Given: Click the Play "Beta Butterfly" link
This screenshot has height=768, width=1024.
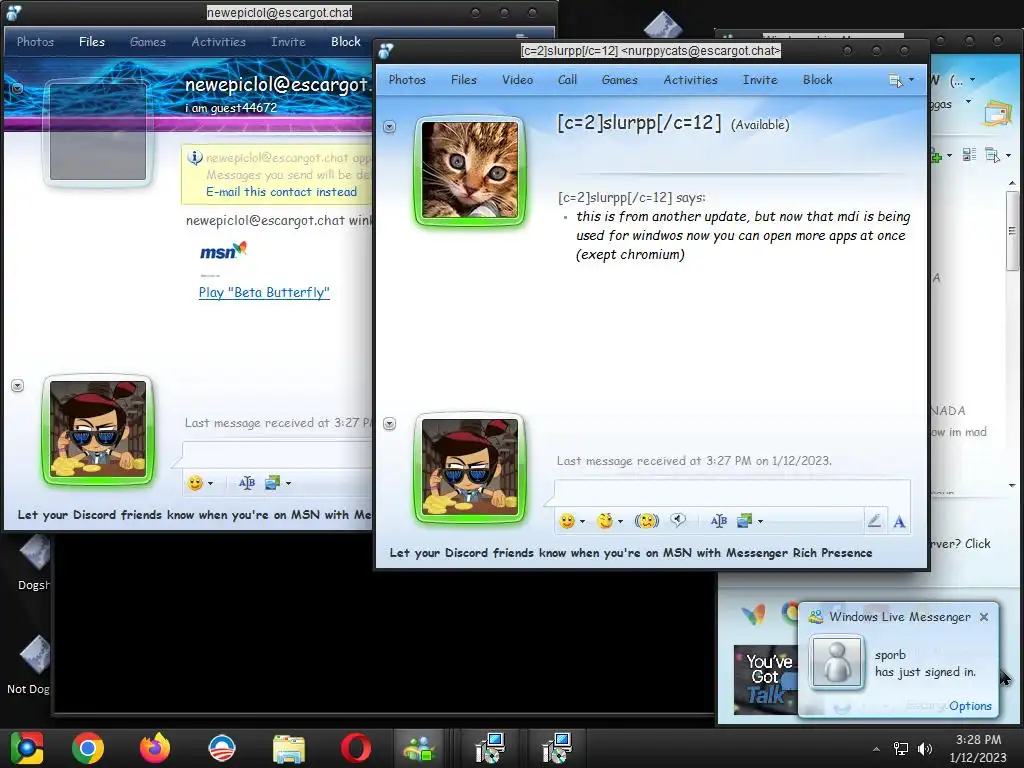Looking at the screenshot, I should pyautogui.click(x=264, y=293).
